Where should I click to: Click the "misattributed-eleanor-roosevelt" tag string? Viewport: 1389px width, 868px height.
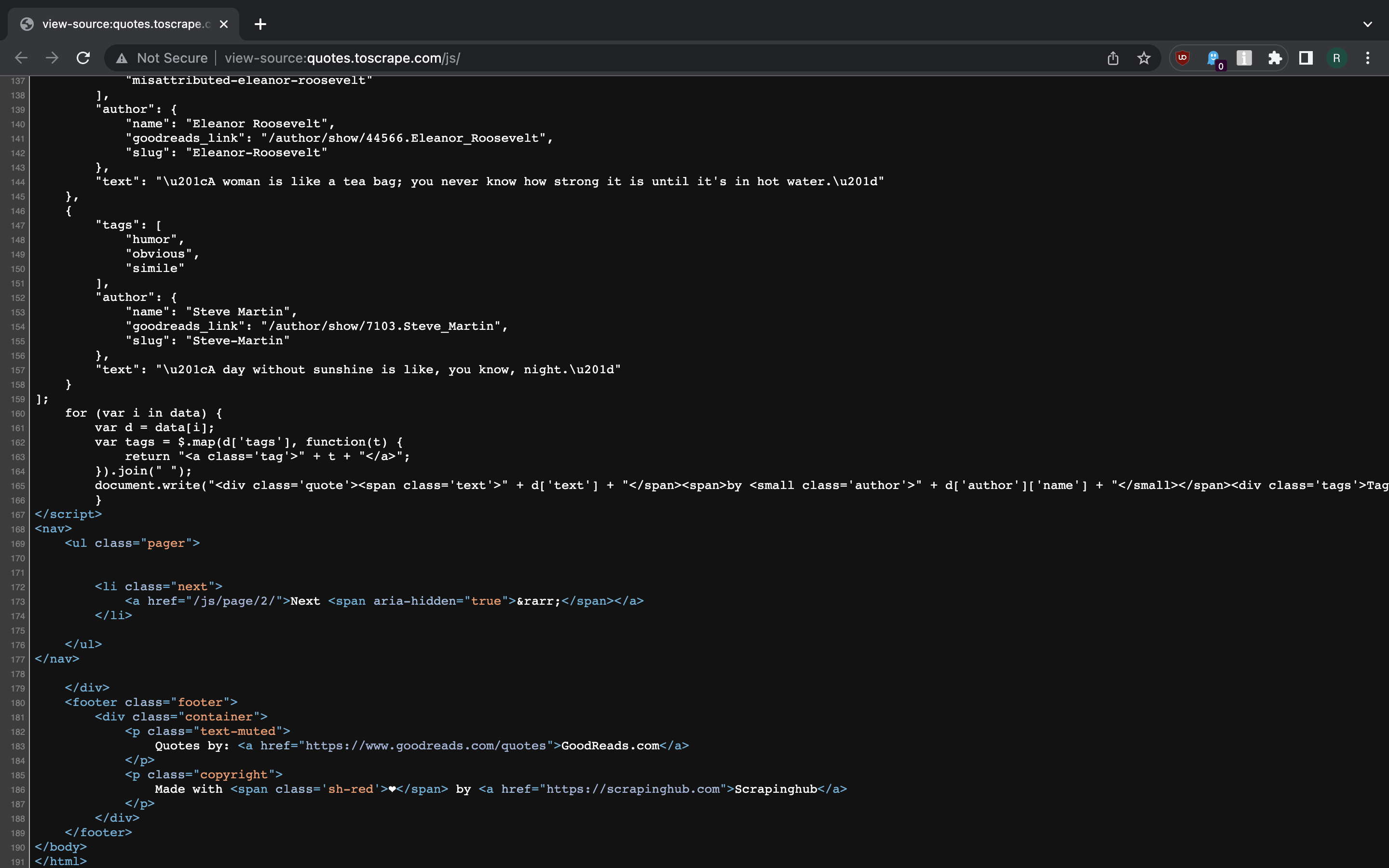[249, 81]
